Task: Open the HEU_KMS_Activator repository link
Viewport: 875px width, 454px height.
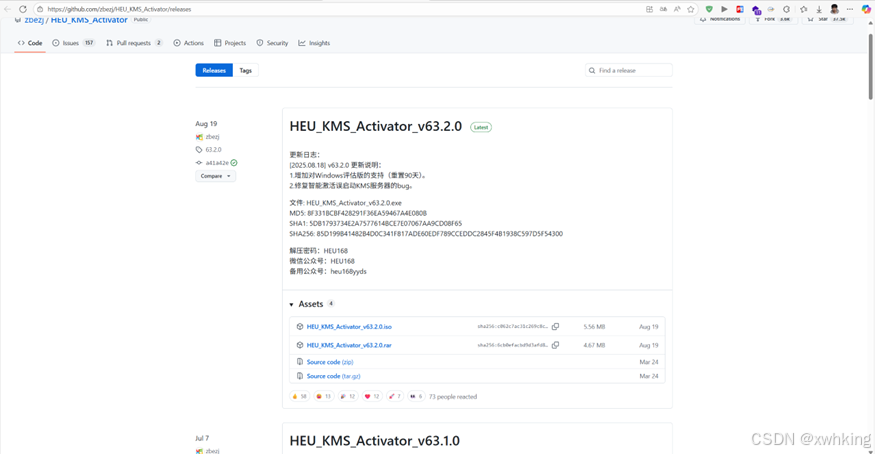Action: 89,20
